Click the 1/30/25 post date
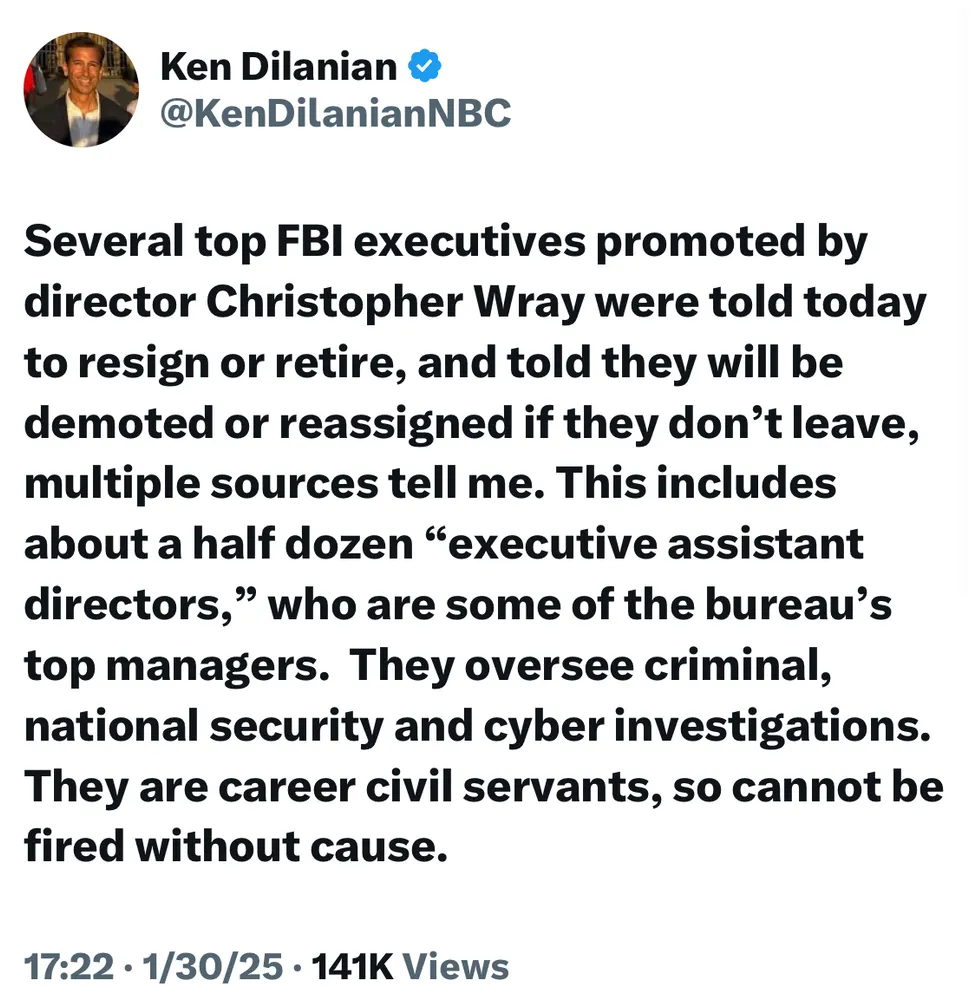Image resolution: width=976 pixels, height=1000 pixels. tap(207, 967)
